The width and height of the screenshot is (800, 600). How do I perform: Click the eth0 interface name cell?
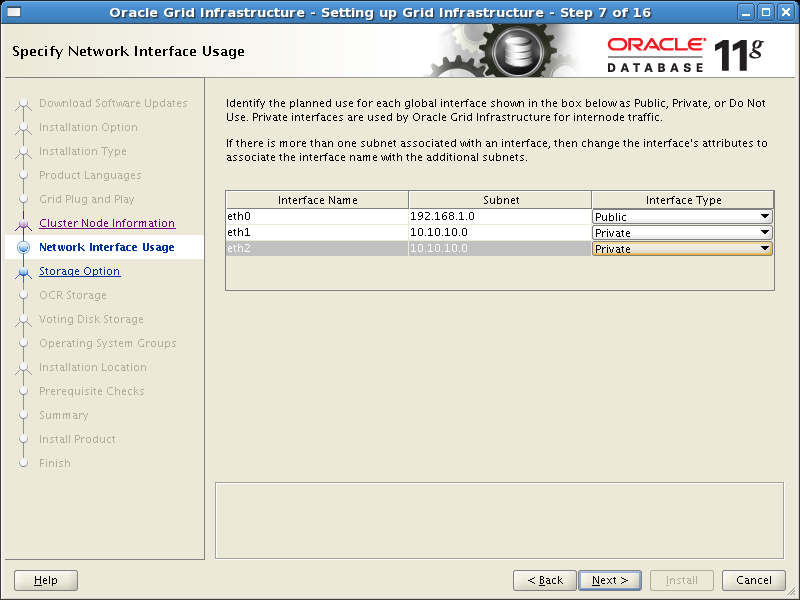click(x=317, y=216)
